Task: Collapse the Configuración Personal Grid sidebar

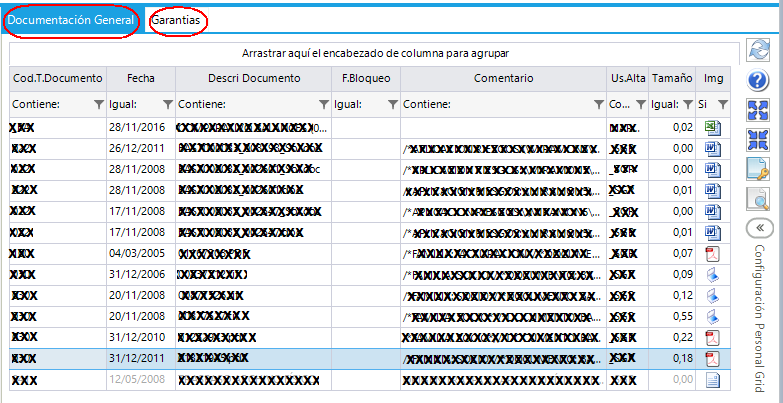Action: [760, 228]
